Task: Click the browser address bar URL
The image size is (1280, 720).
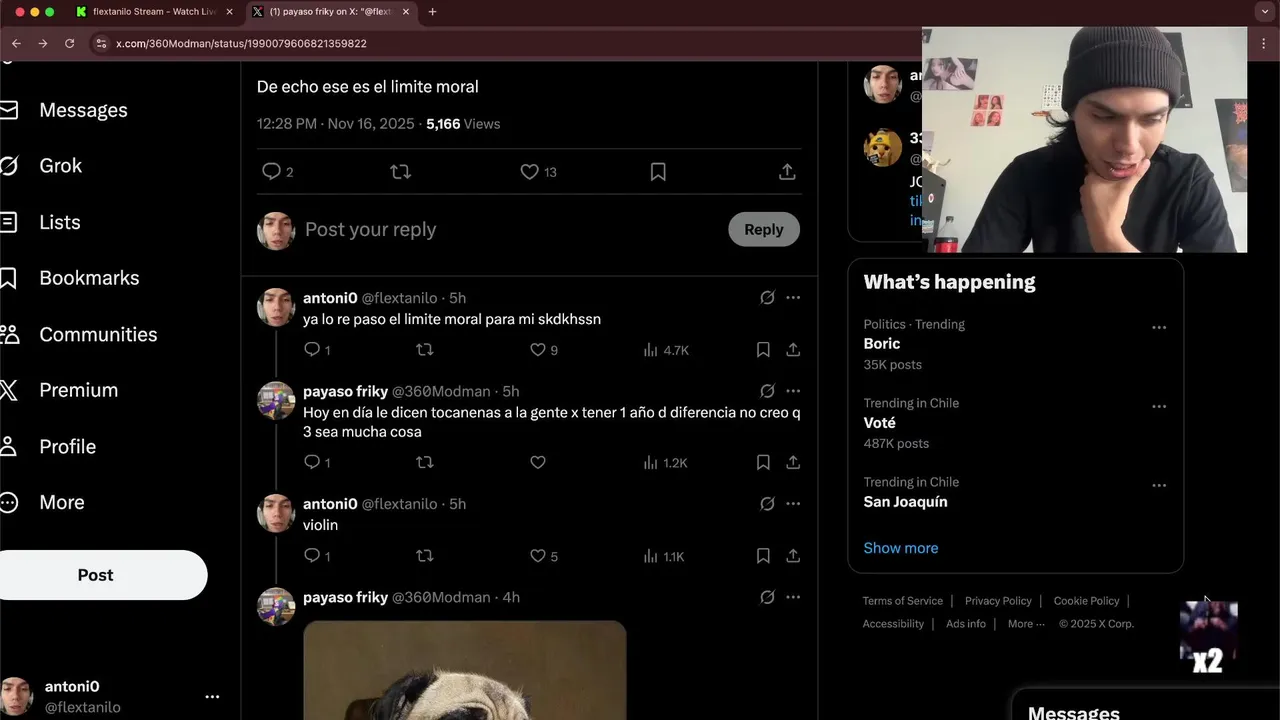Action: tap(241, 44)
